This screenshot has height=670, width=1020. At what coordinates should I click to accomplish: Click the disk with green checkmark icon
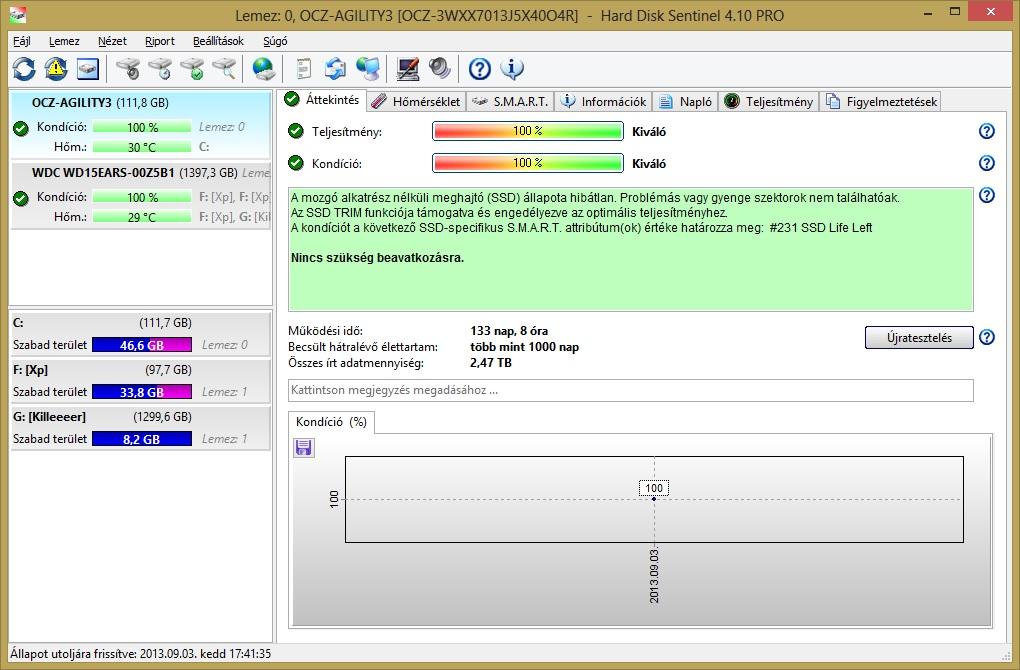[x=192, y=69]
